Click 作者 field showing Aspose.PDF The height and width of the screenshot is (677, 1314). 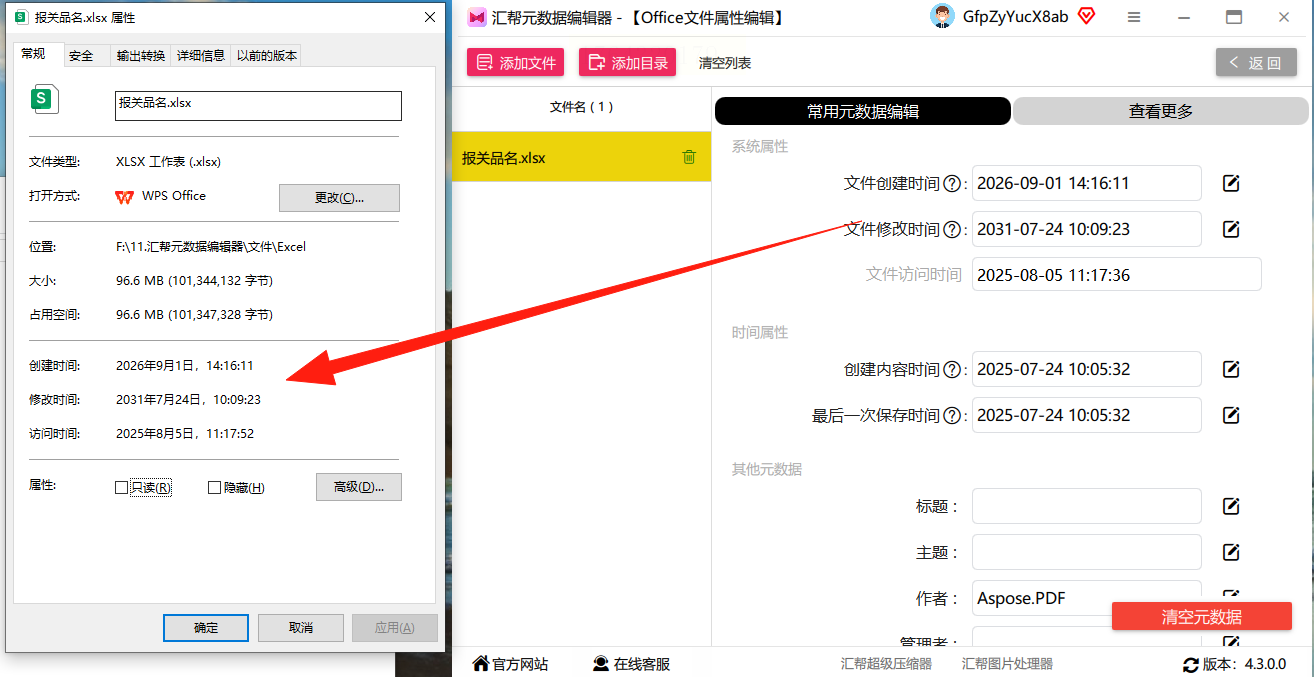(x=1087, y=598)
